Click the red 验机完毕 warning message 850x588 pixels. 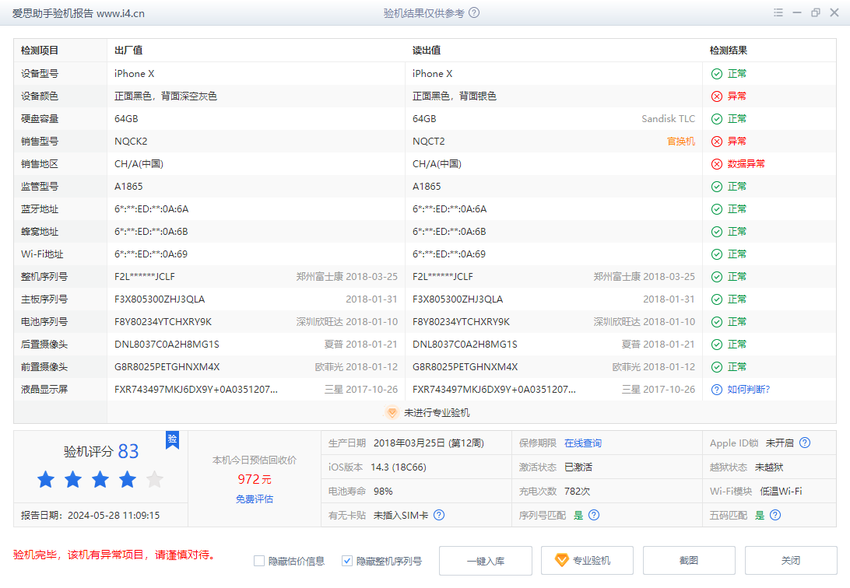coord(114,555)
